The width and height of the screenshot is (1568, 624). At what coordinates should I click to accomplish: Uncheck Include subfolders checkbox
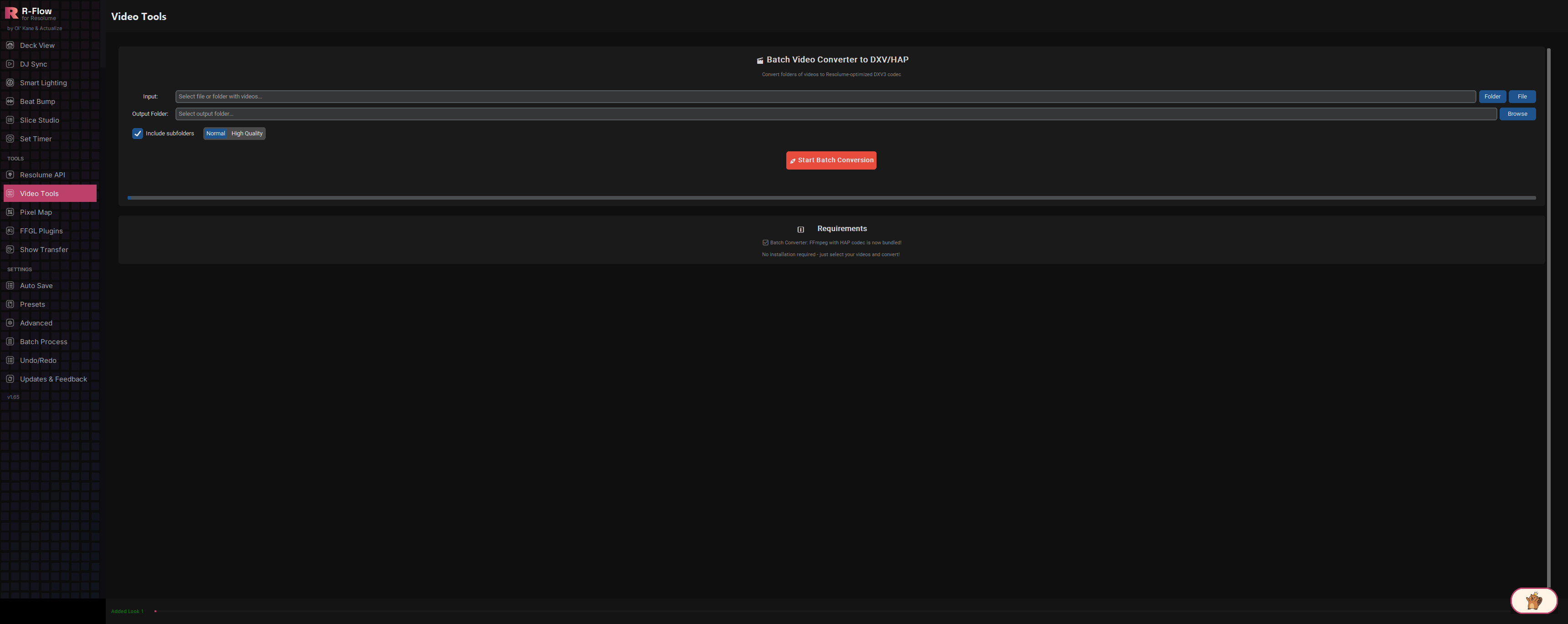pos(138,133)
